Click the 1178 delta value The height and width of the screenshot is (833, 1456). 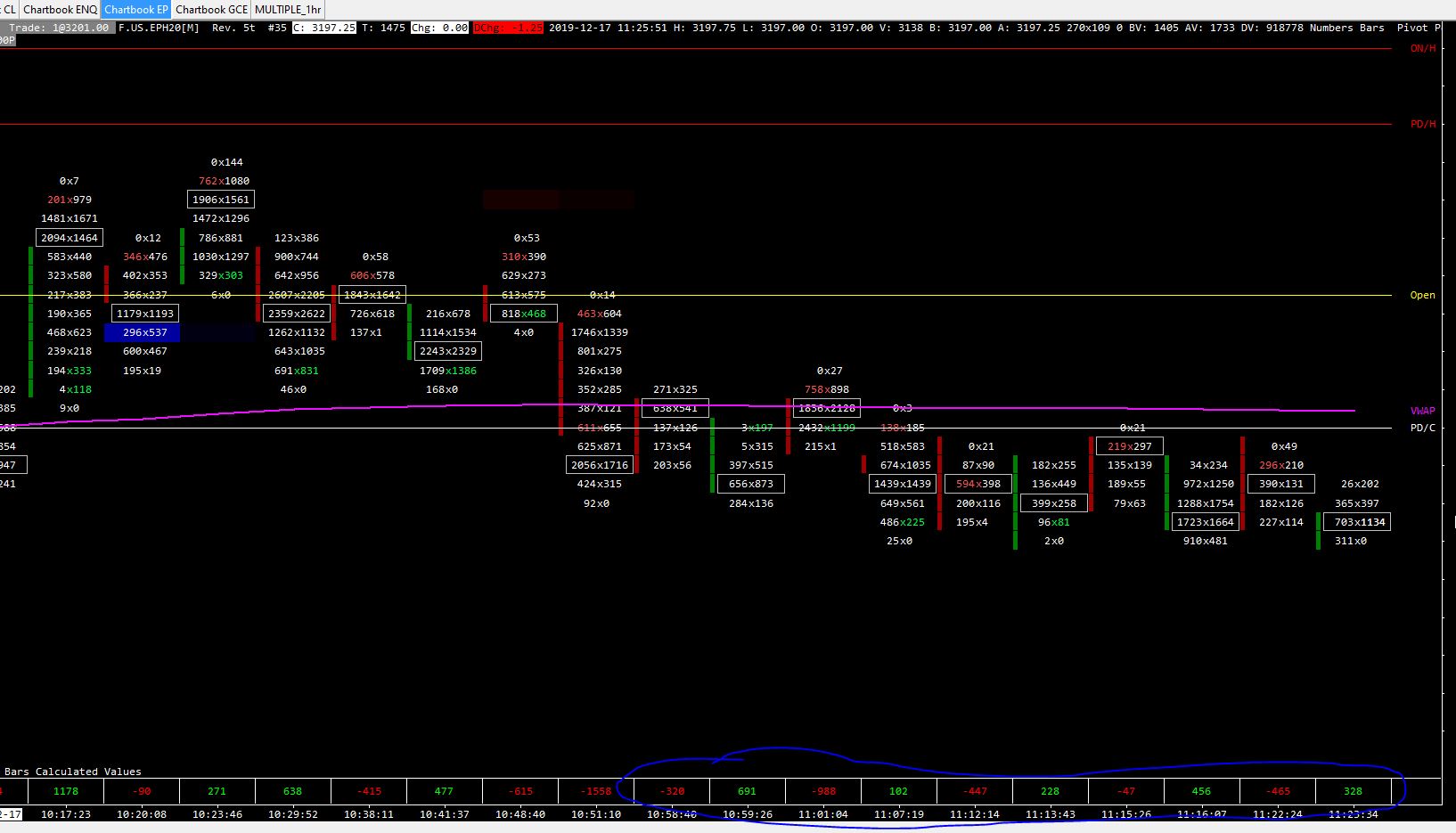click(66, 791)
